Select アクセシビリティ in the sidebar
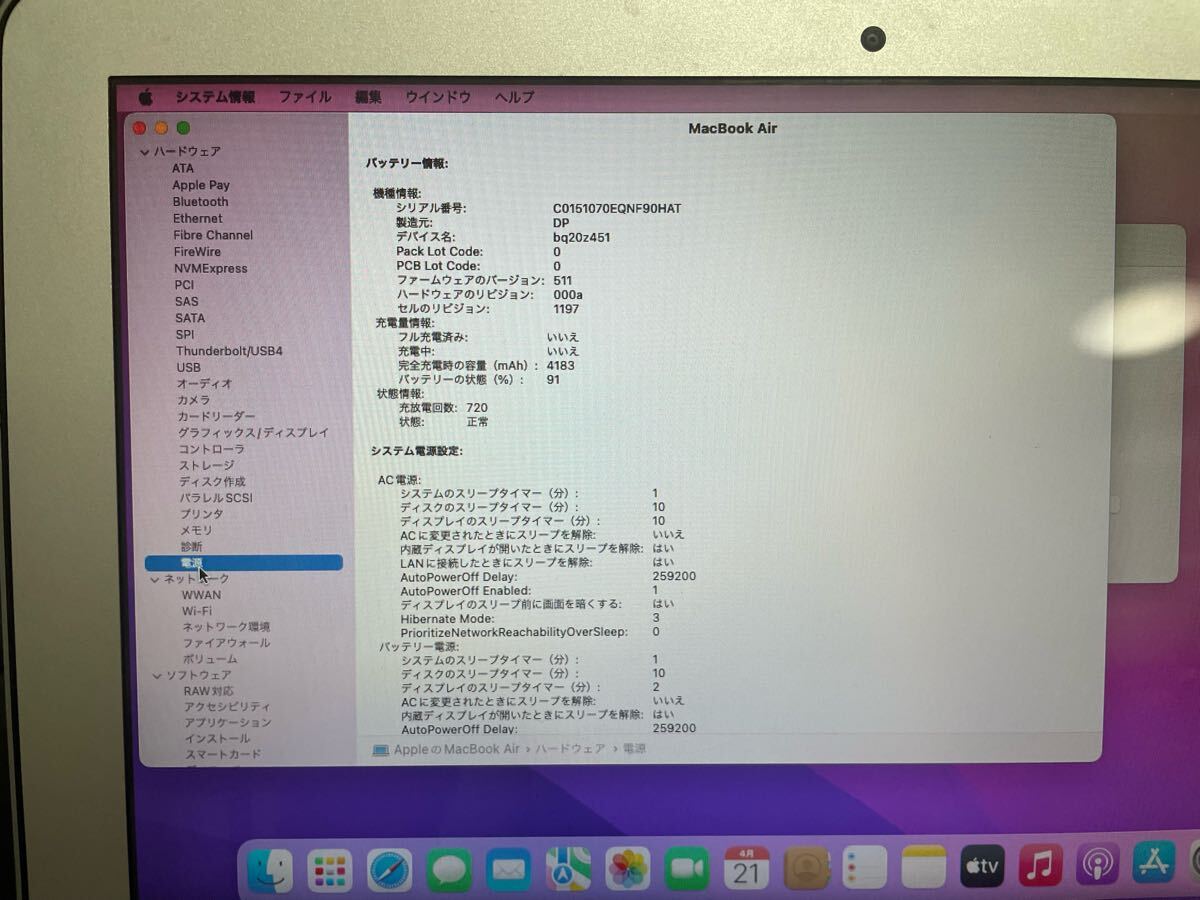Screen dimensions: 1200x900 [227, 707]
